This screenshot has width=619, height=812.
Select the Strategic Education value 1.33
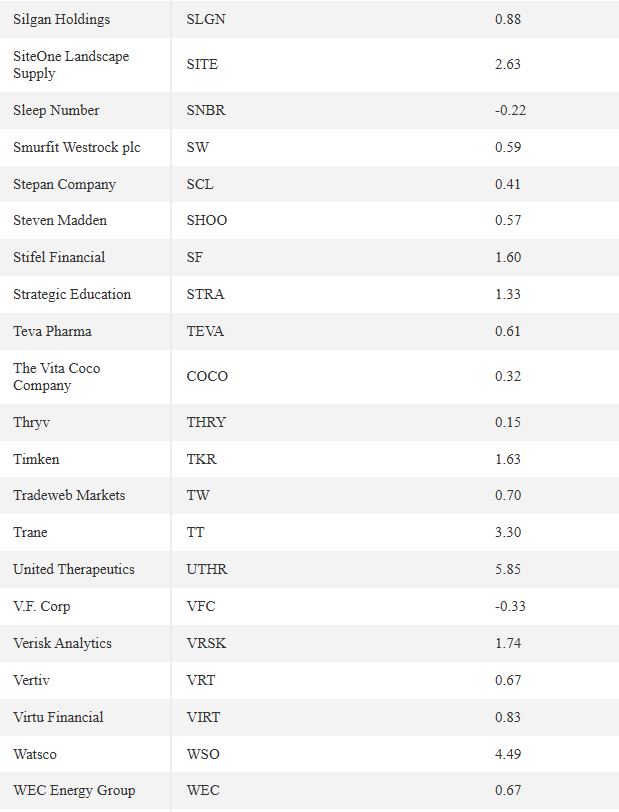[508, 294]
